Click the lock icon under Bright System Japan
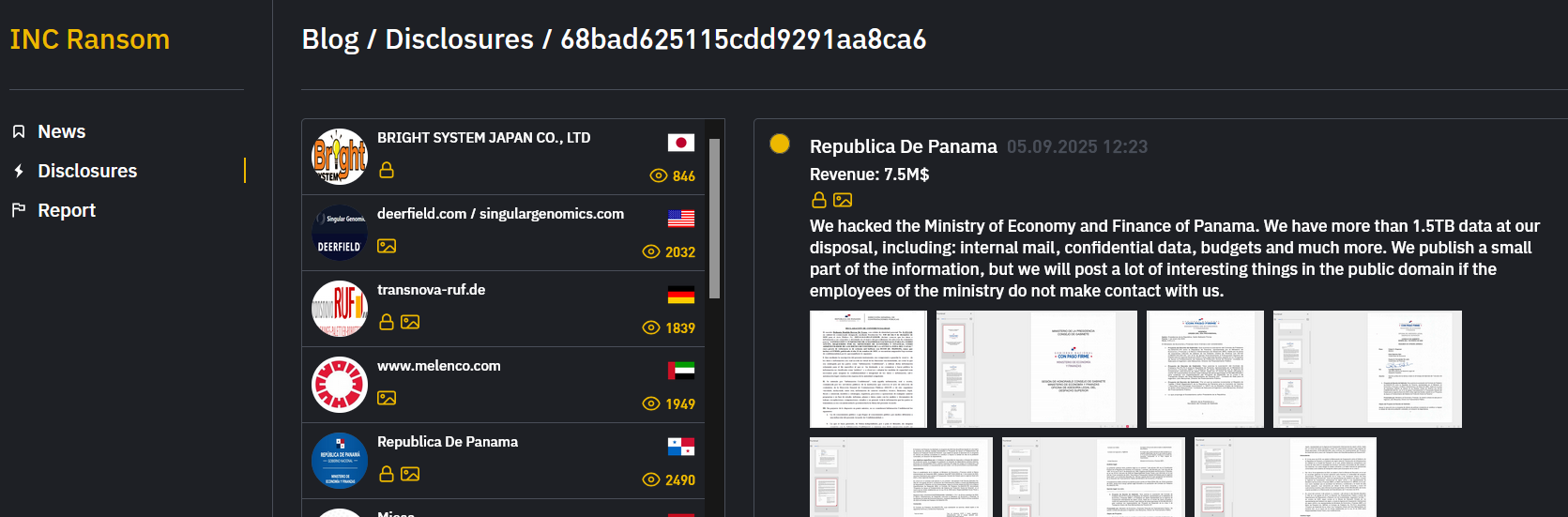 [x=386, y=171]
